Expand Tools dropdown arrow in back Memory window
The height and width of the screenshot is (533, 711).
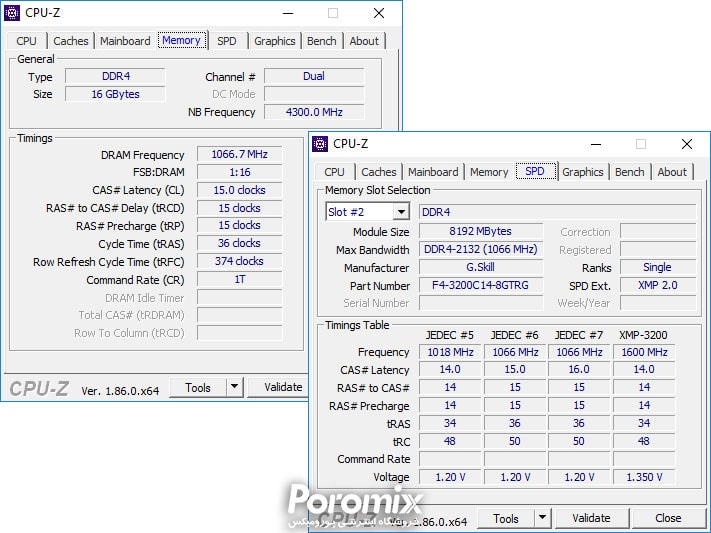(234, 388)
